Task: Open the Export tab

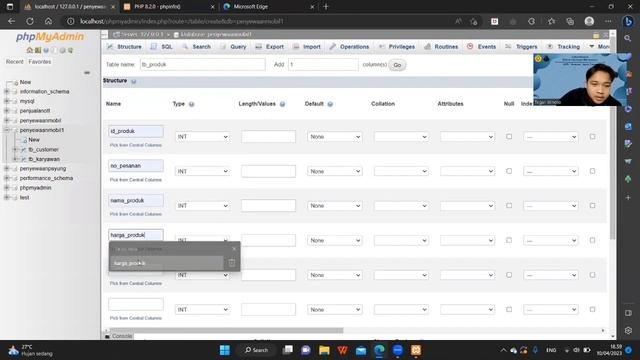Action: pyautogui.click(x=269, y=47)
